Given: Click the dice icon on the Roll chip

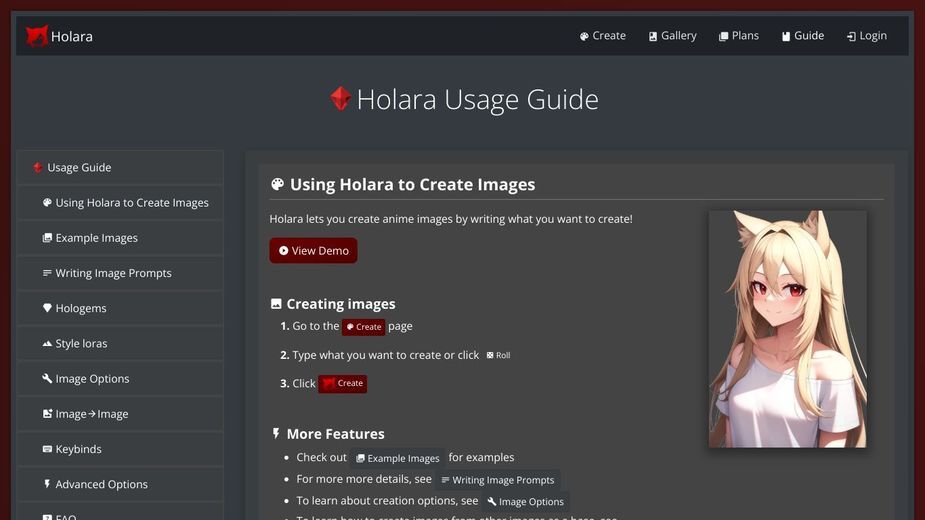Looking at the screenshot, I should pyautogui.click(x=490, y=355).
